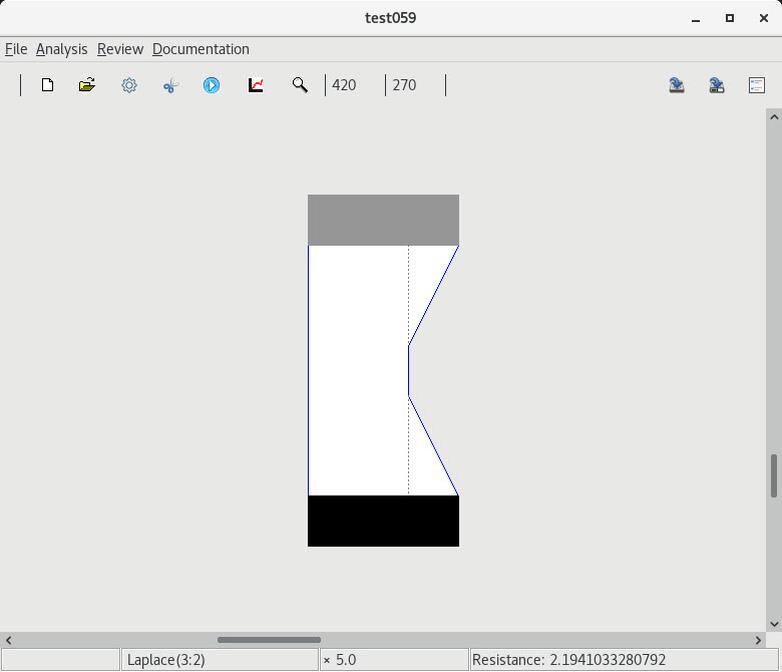
Task: Click the second export icon on the right
Action: tap(717, 85)
